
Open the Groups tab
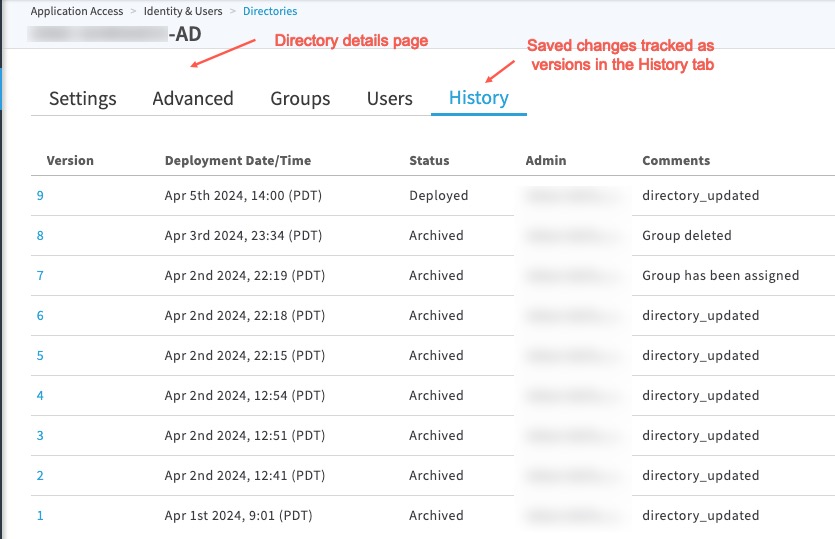[300, 98]
